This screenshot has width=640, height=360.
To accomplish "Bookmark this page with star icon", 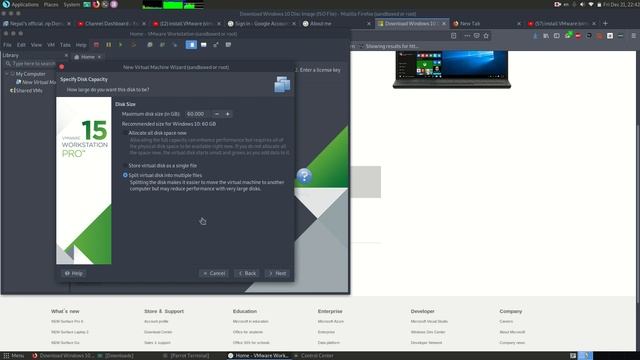I will 486,36.
